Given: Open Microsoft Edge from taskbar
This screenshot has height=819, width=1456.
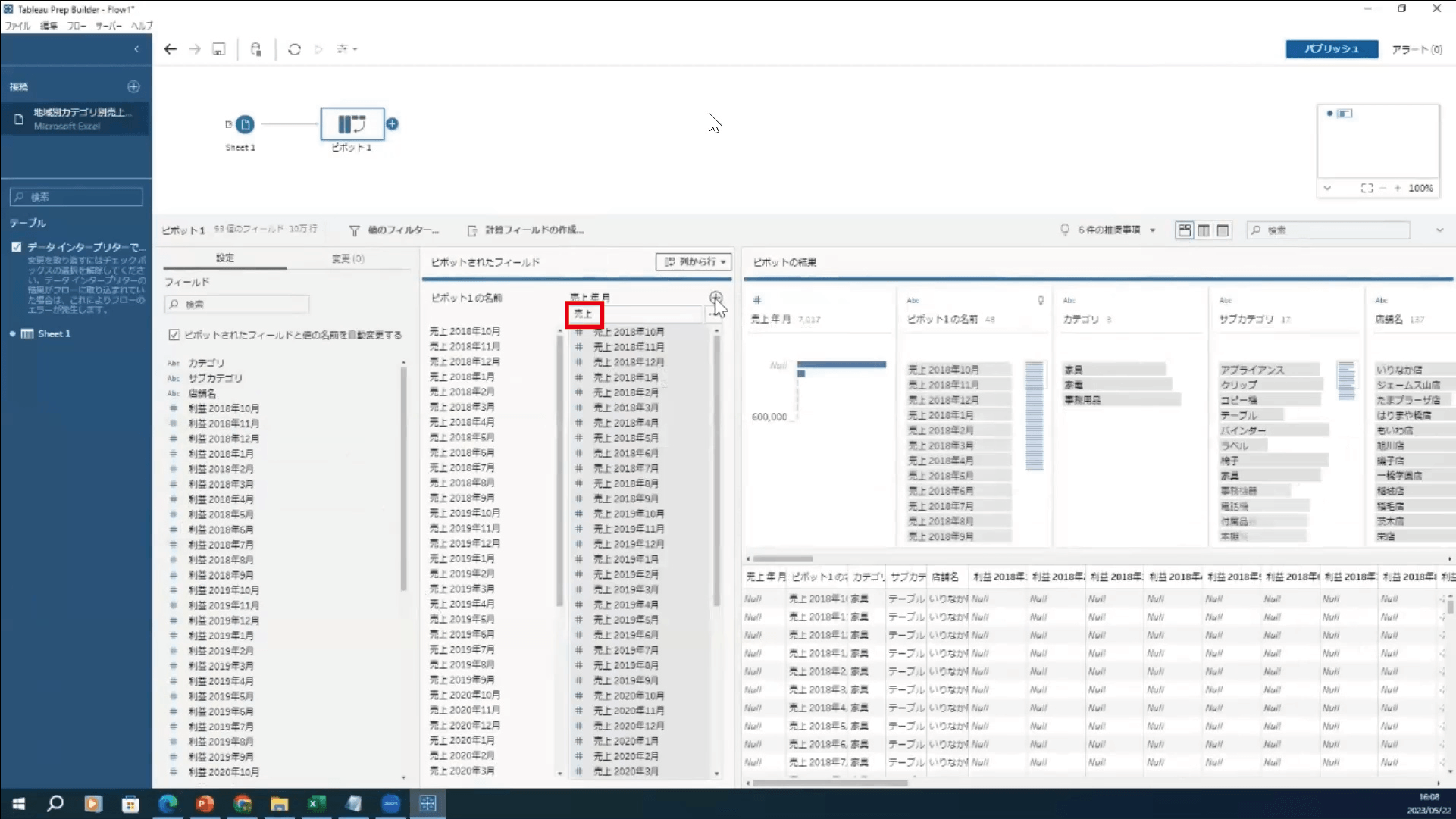Looking at the screenshot, I should [168, 804].
